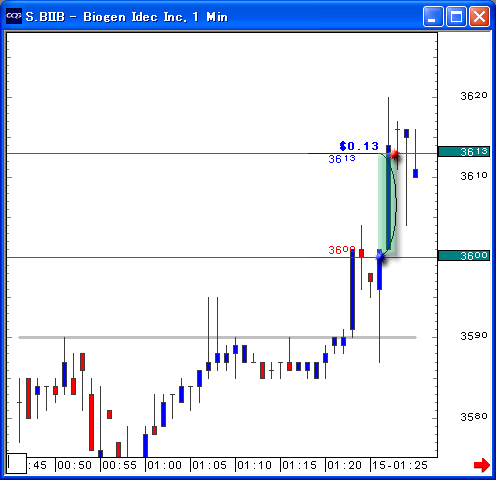Click the 15-01:25 time axis label
The image size is (496, 480).
(400, 465)
